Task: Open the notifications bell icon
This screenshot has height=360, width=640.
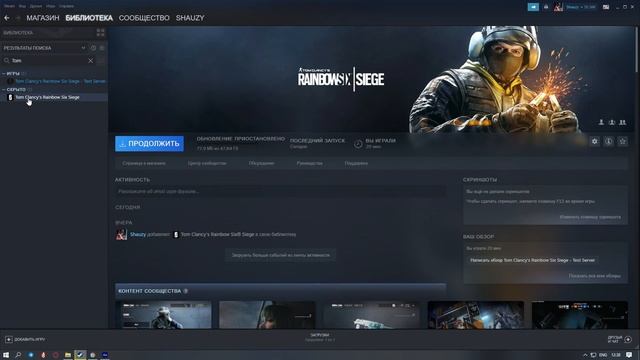Action: pyautogui.click(x=546, y=7)
